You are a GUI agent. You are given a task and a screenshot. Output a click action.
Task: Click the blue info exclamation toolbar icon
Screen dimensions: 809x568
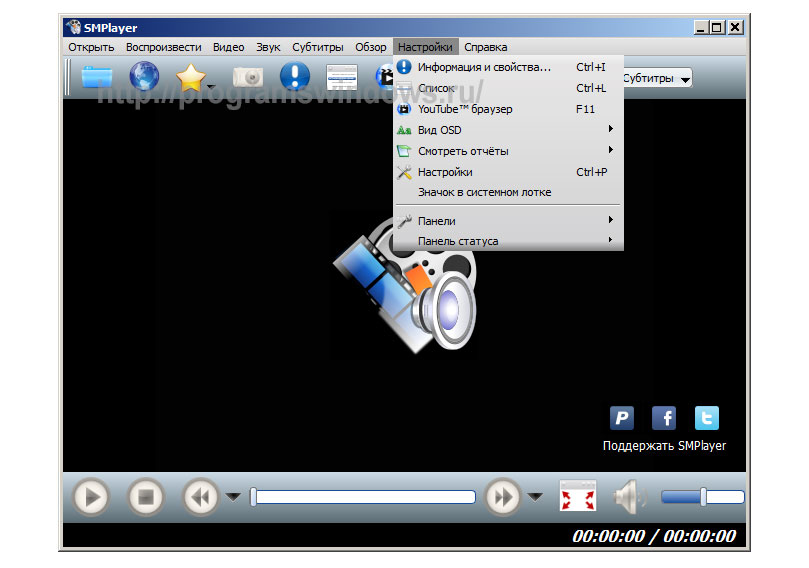(x=295, y=76)
